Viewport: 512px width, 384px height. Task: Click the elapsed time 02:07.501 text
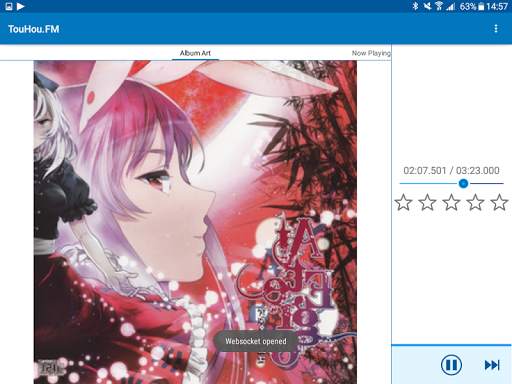tap(425, 170)
